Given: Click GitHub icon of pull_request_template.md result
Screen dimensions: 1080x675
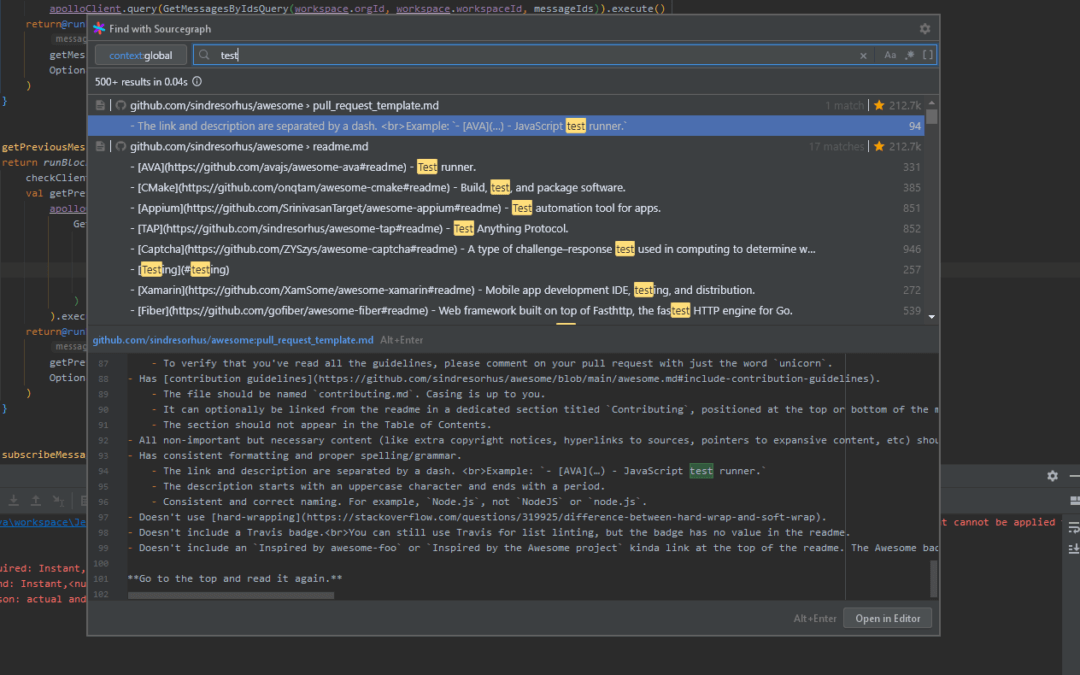Looking at the screenshot, I should pyautogui.click(x=121, y=105).
